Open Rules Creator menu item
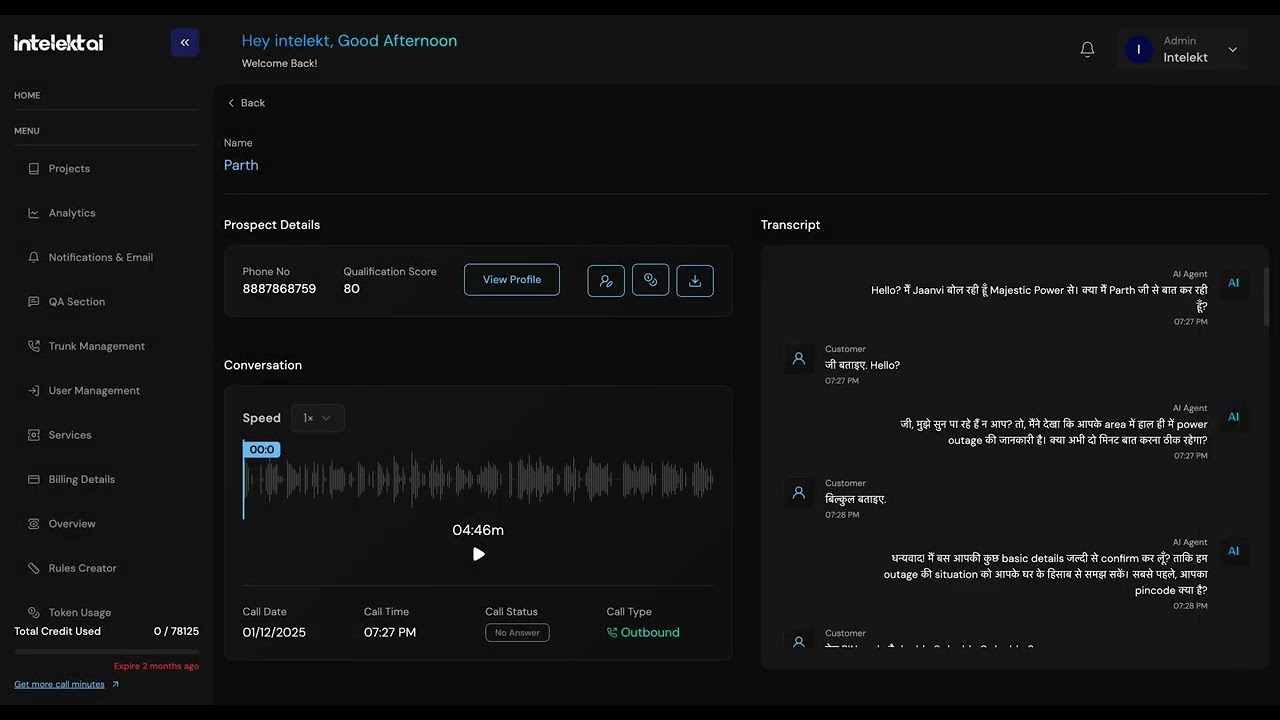1280x720 pixels. click(x=83, y=568)
